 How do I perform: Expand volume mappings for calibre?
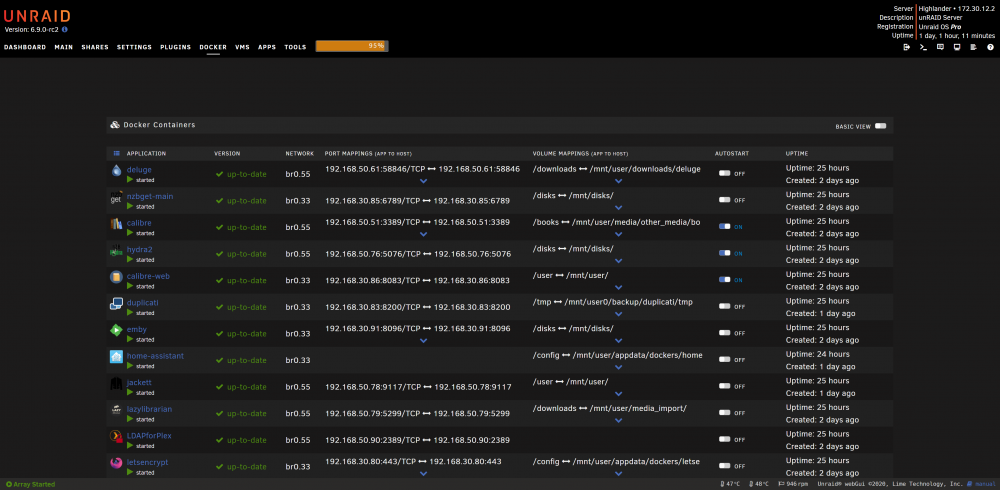click(x=618, y=234)
